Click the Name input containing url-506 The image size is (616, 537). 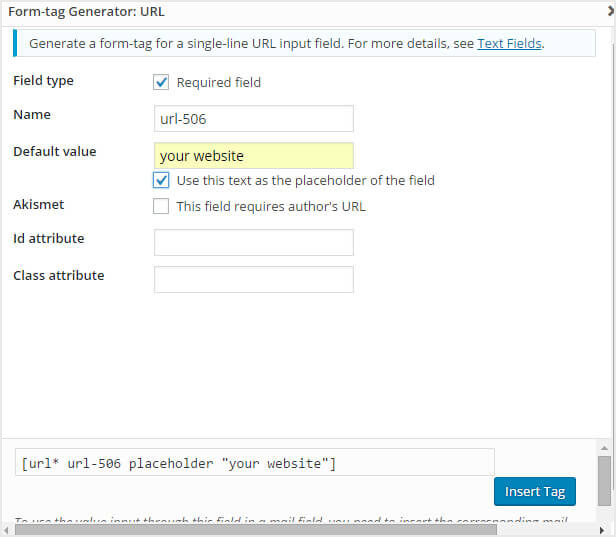[x=254, y=119]
